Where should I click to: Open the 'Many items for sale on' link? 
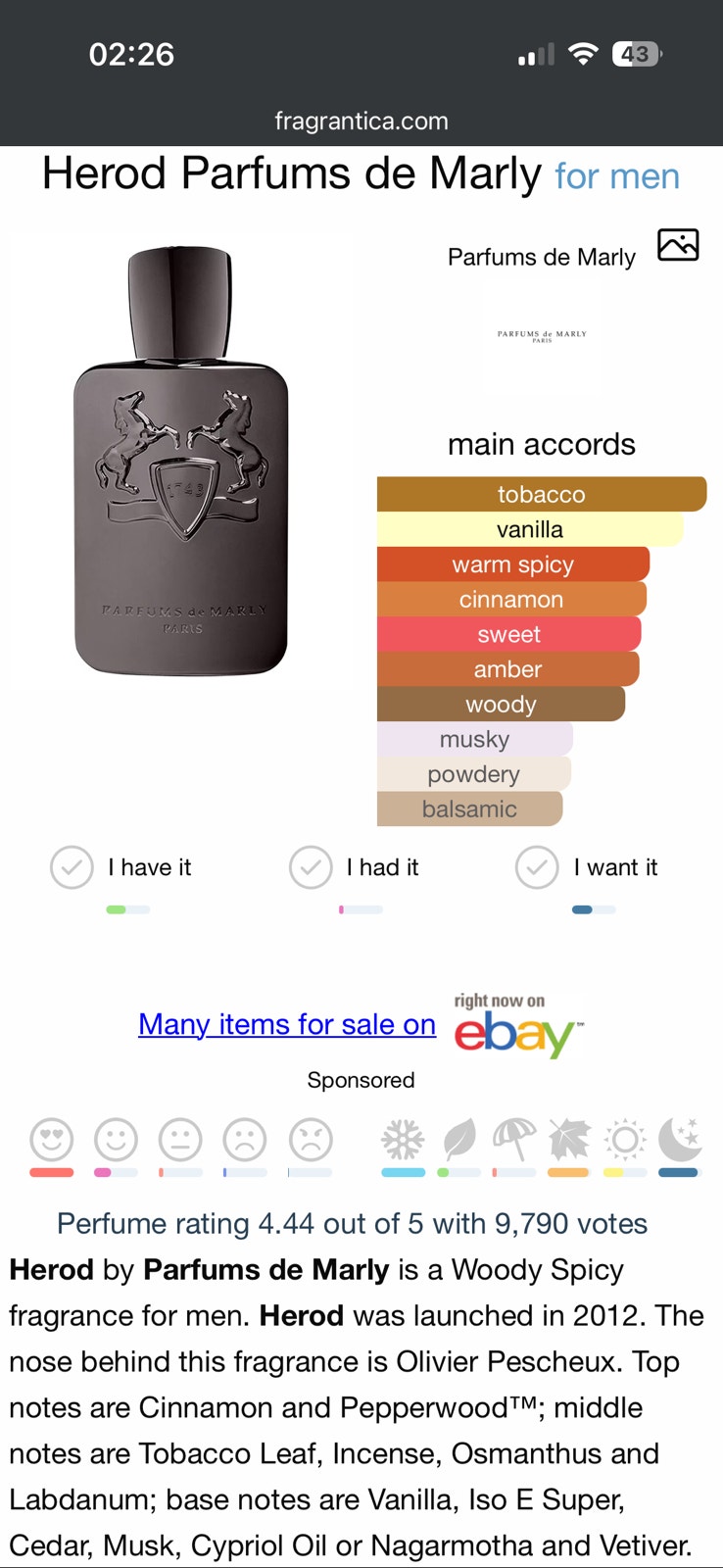pyautogui.click(x=287, y=1024)
